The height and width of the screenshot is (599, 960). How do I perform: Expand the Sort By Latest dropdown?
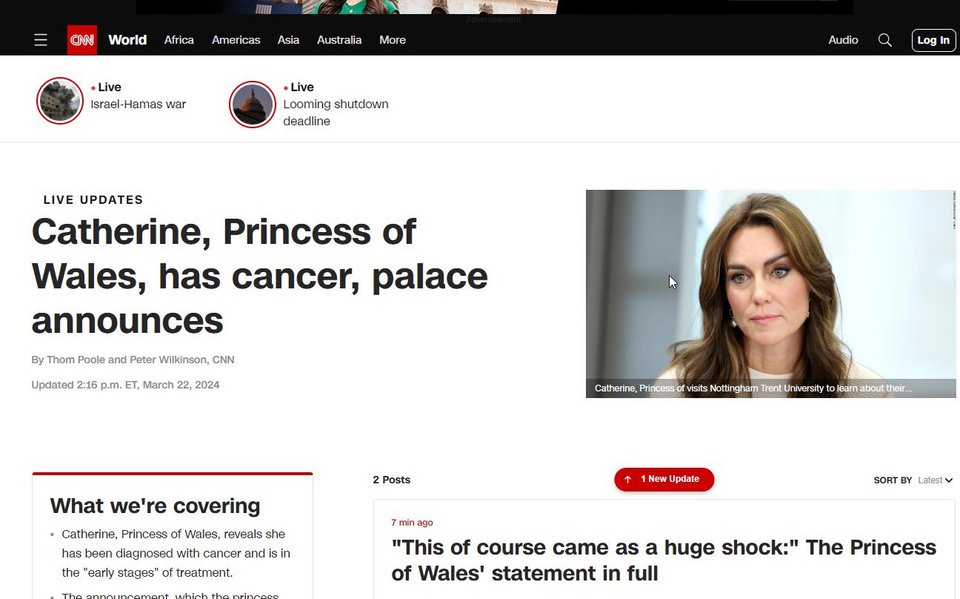click(x=935, y=480)
